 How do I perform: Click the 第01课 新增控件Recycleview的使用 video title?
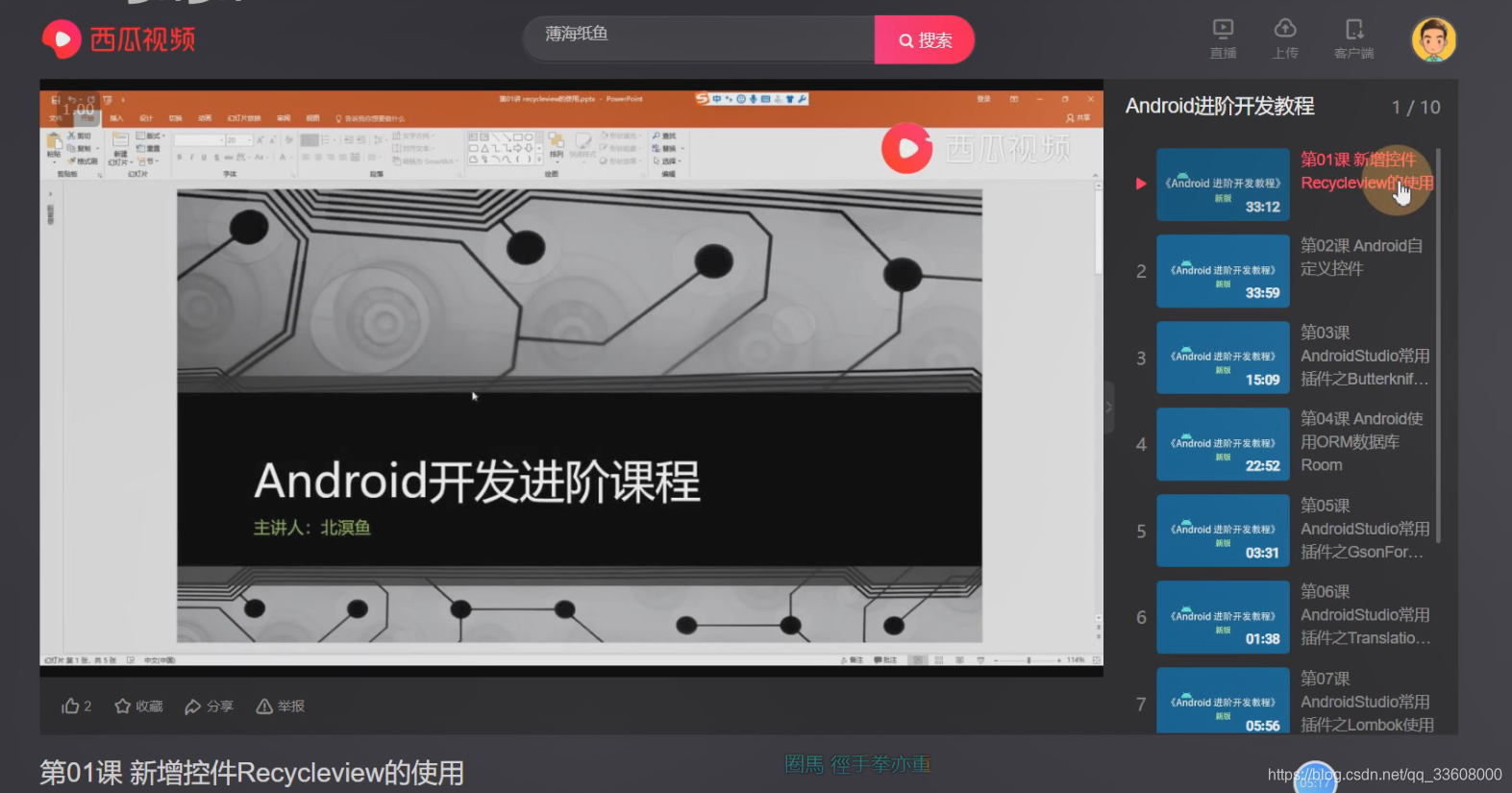[252, 772]
